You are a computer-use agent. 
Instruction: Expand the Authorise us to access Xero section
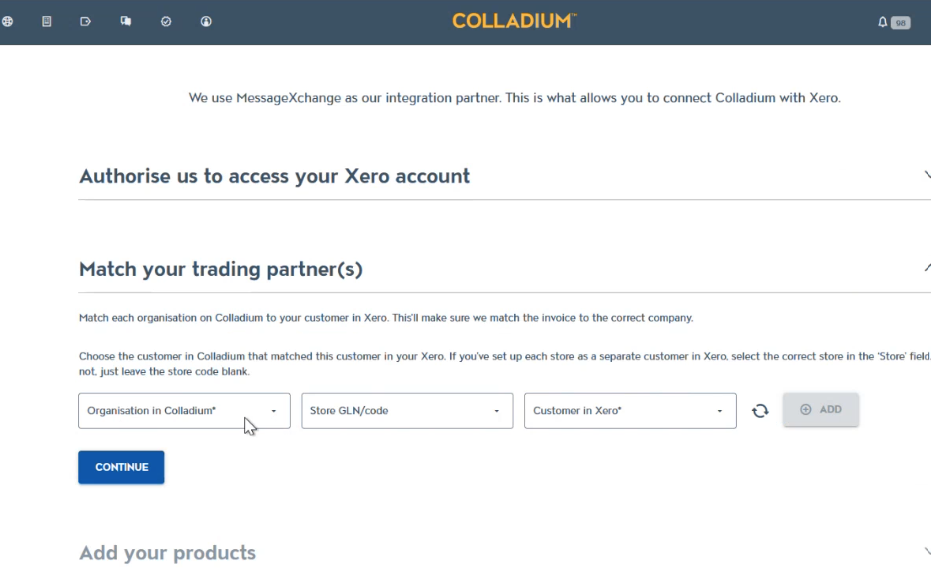pyautogui.click(x=926, y=175)
